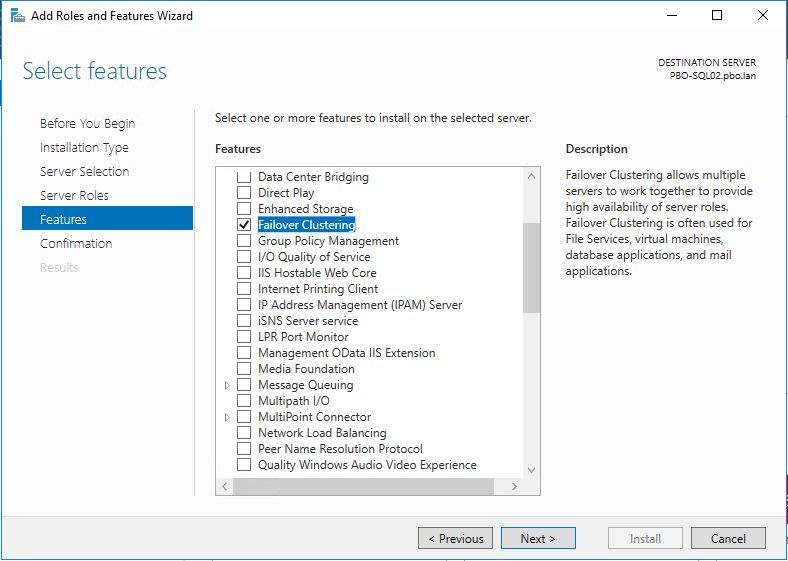Open the Confirmation step in sidebar
Image resolution: width=788 pixels, height=561 pixels.
pos(76,244)
